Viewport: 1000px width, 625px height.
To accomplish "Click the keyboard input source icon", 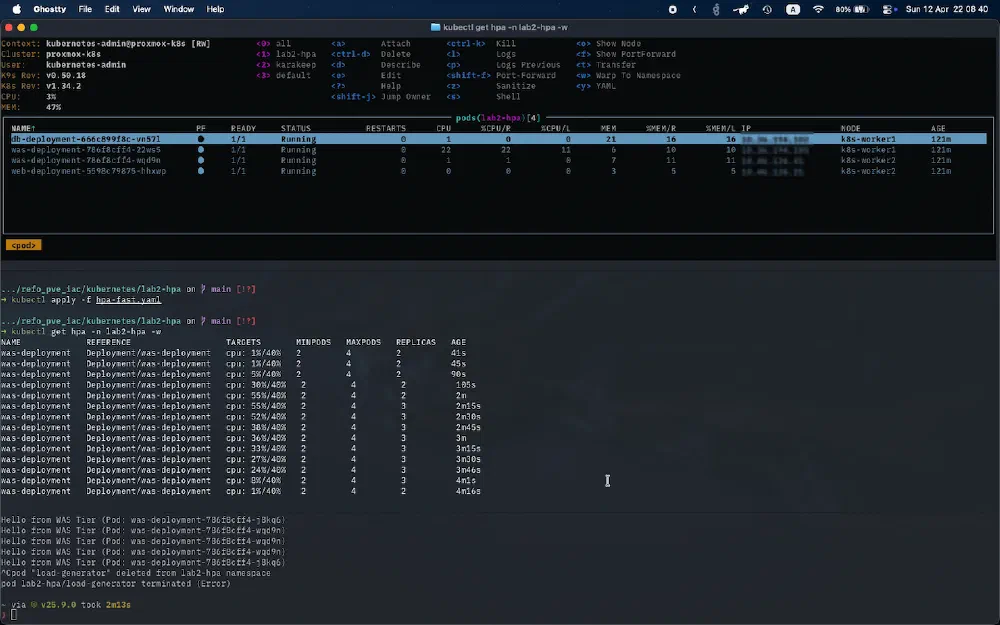I will (x=793, y=9).
